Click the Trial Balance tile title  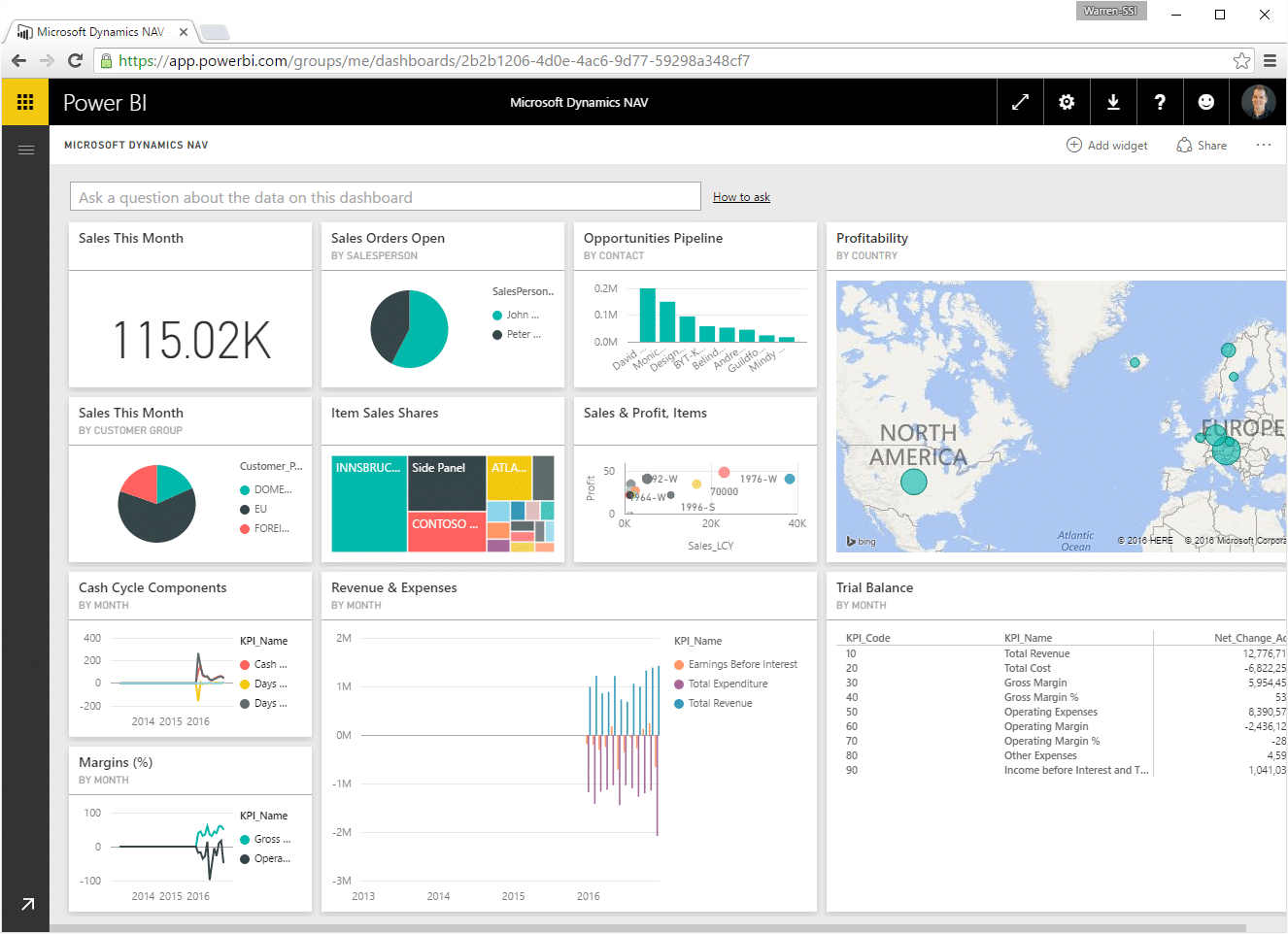tap(874, 587)
